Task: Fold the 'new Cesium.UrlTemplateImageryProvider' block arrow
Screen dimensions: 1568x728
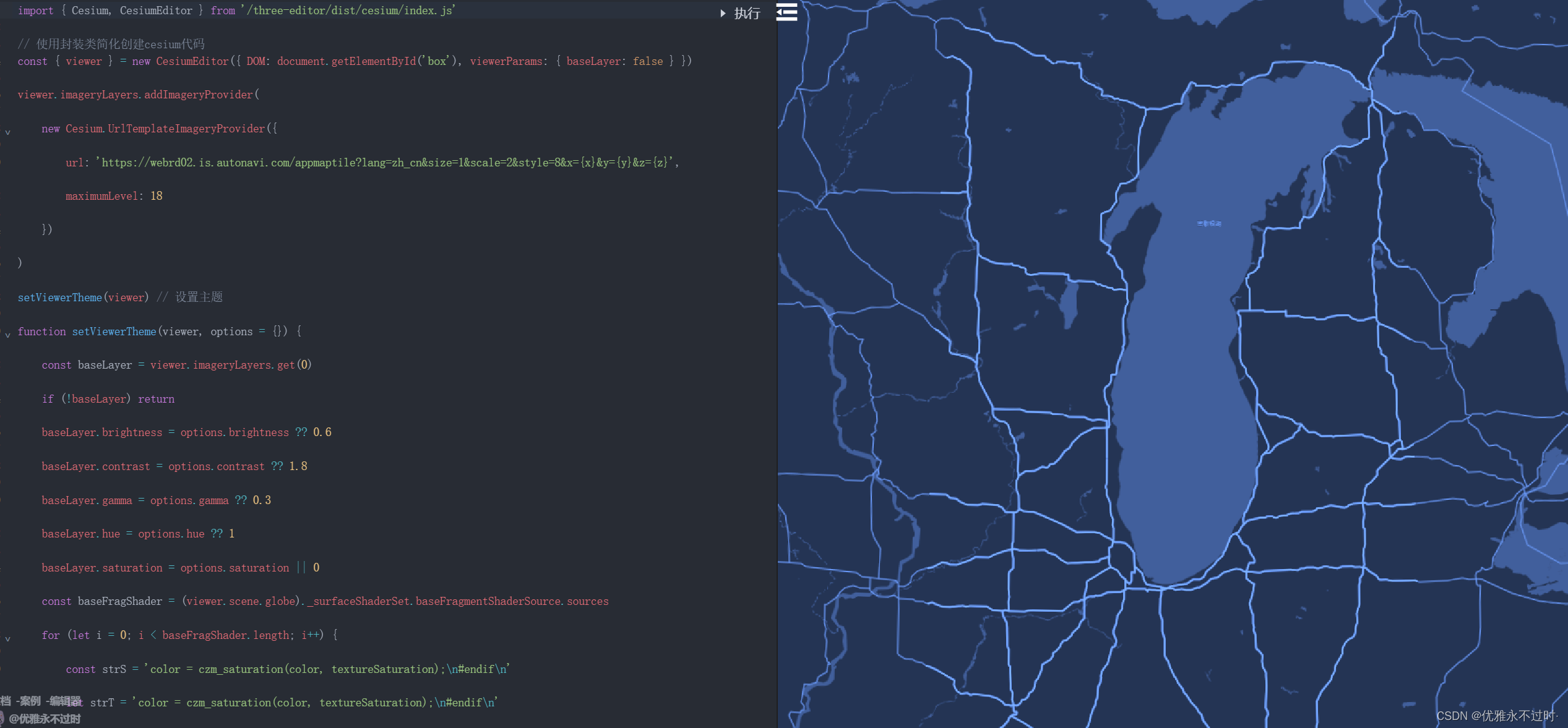Action: 8,132
